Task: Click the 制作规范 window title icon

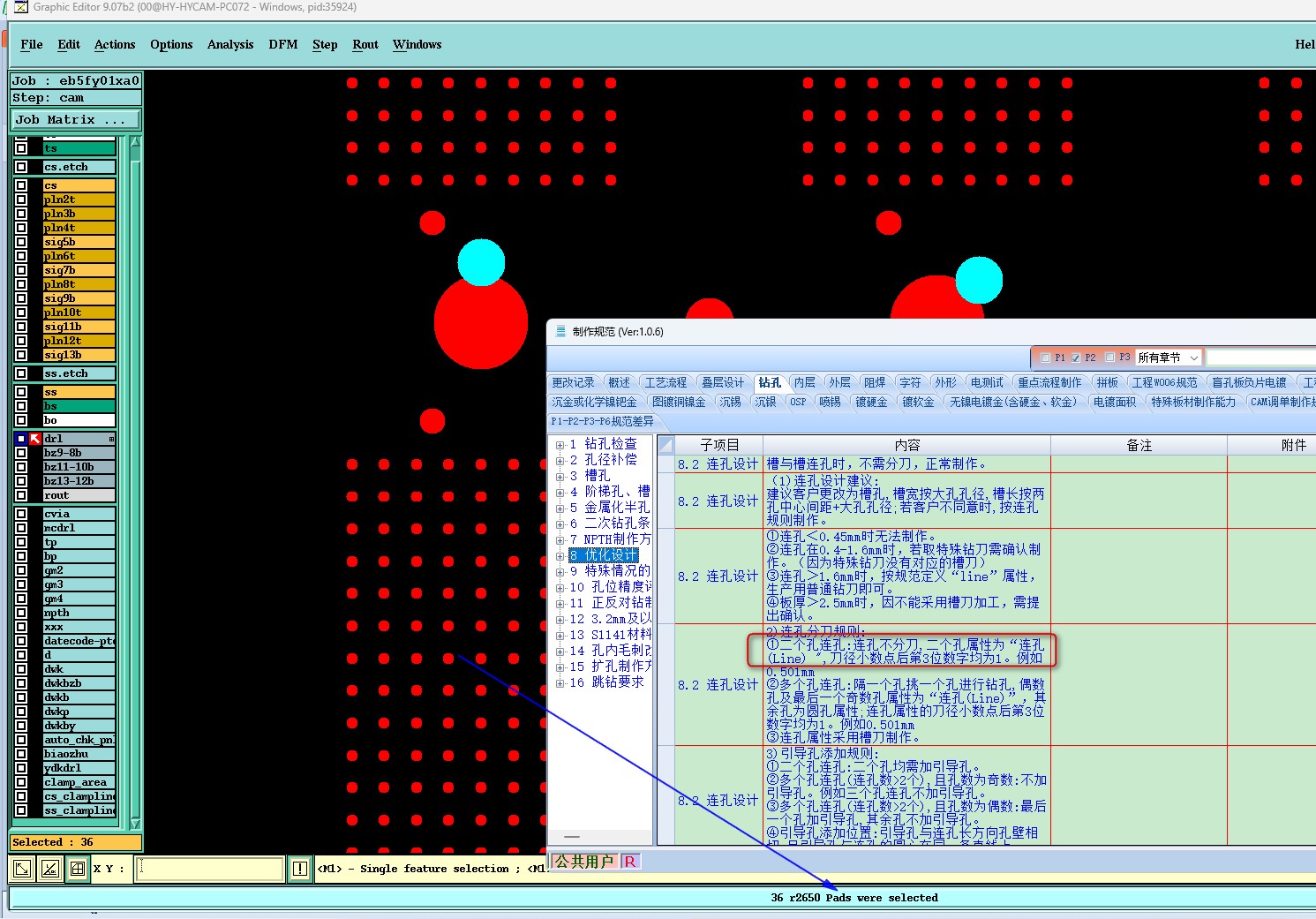Action: 560,332
